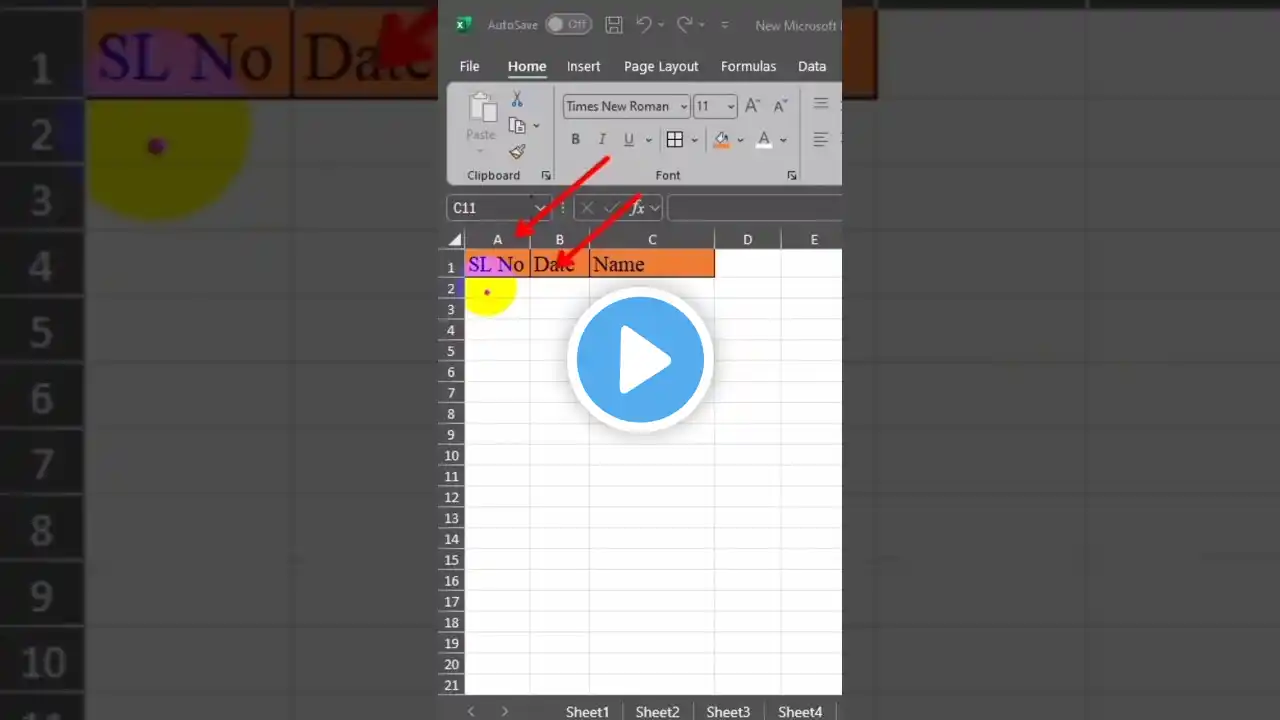Image resolution: width=1280 pixels, height=720 pixels.
Task: Play the video with the blue button
Action: coord(640,360)
